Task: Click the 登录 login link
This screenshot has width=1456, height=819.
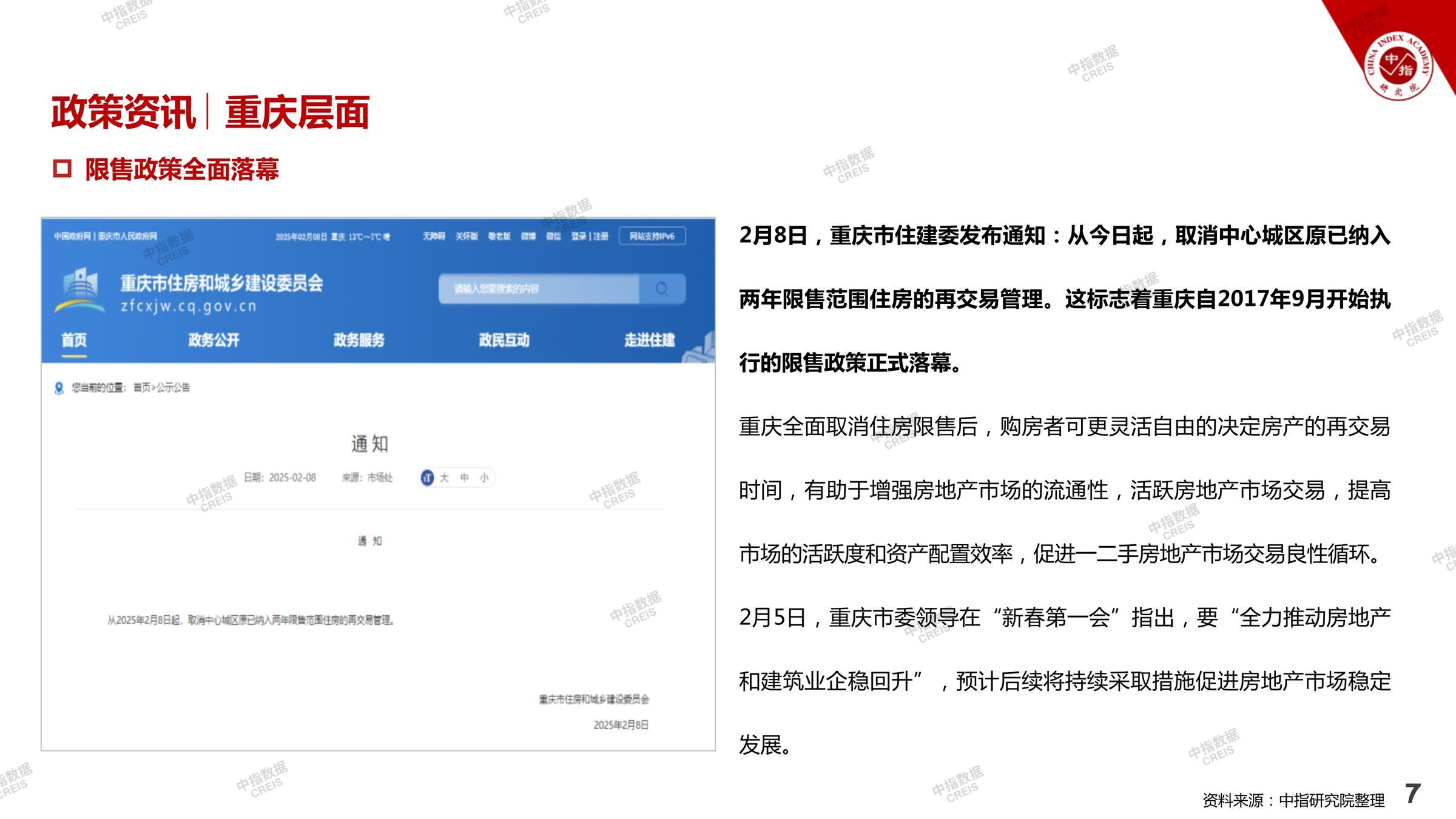Action: point(578,236)
